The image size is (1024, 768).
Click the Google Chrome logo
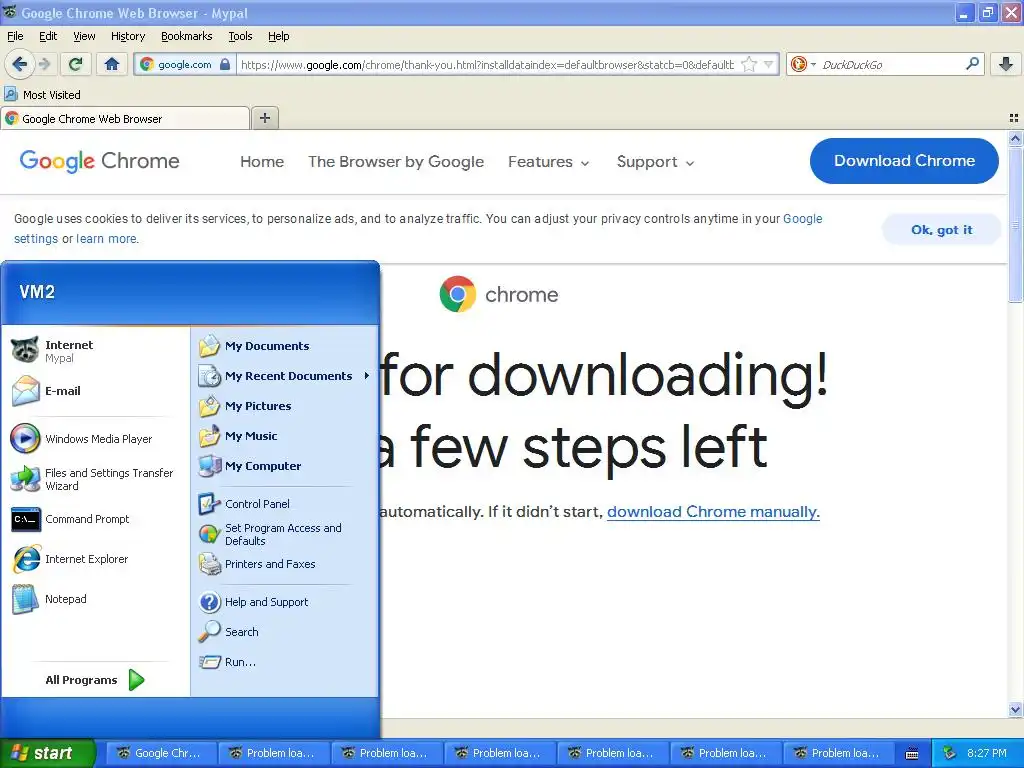click(99, 161)
